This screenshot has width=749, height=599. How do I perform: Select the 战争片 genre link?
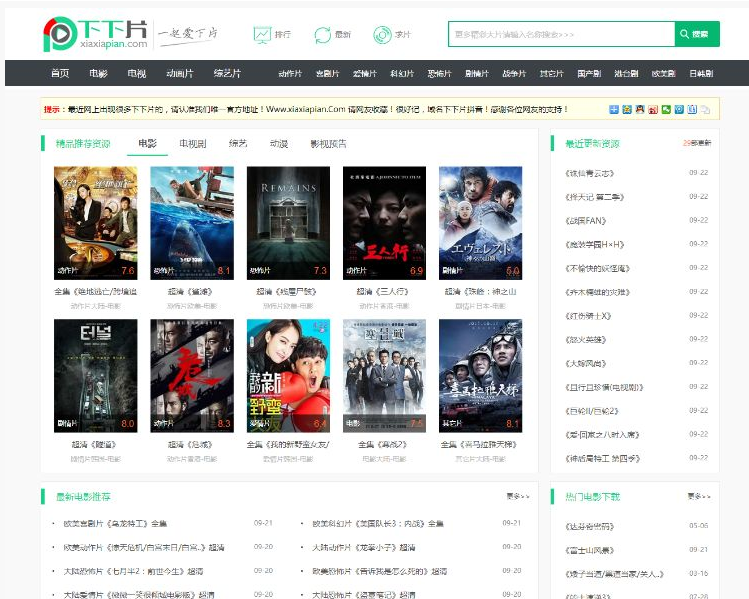click(514, 74)
